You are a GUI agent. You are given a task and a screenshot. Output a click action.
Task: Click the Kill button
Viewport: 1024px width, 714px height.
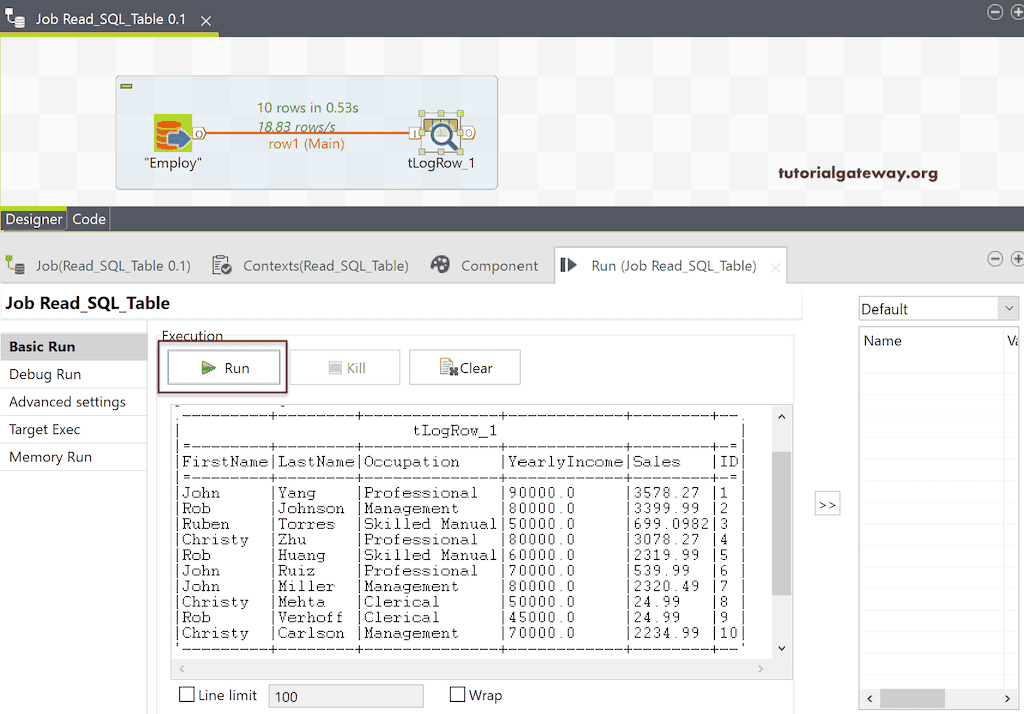click(346, 368)
